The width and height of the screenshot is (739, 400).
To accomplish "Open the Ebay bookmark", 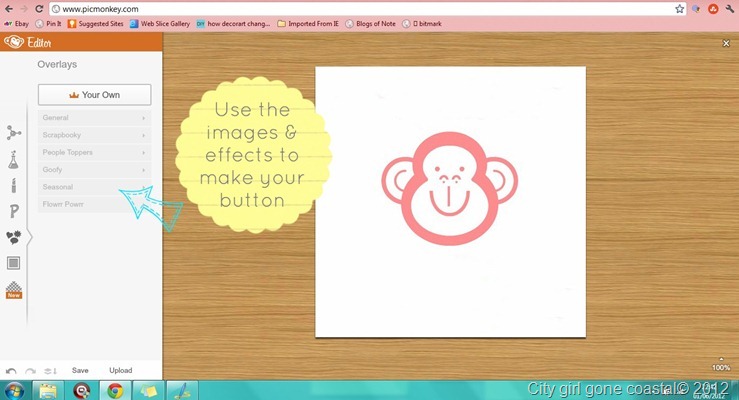I will (16, 24).
